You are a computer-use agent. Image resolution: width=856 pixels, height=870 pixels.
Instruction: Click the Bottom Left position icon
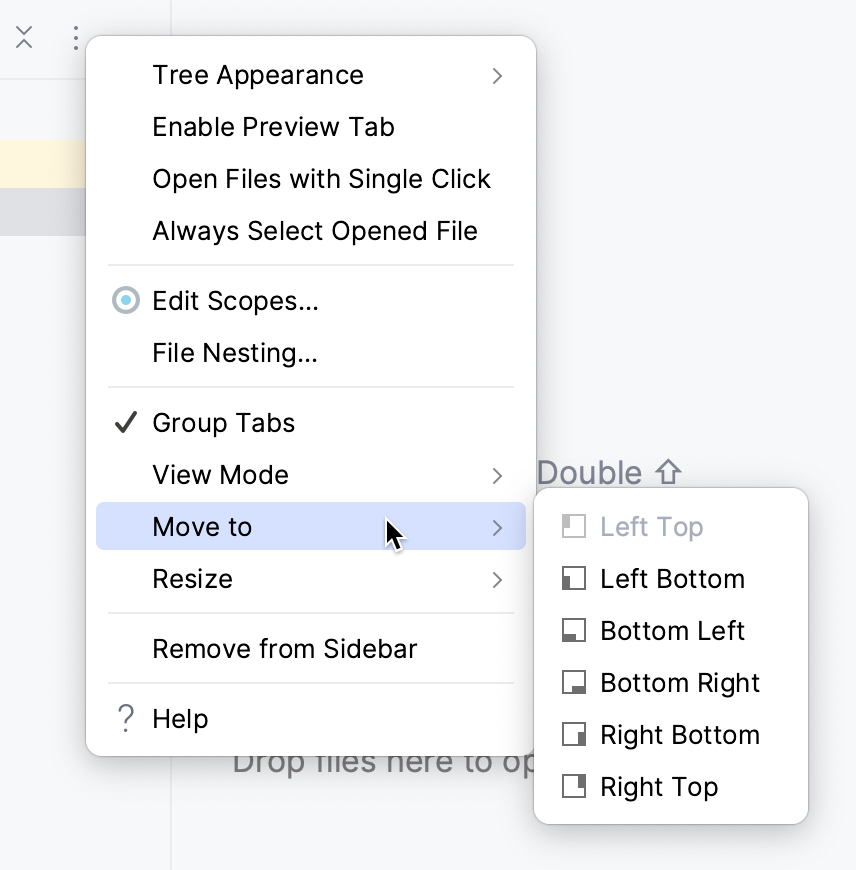pyautogui.click(x=573, y=631)
